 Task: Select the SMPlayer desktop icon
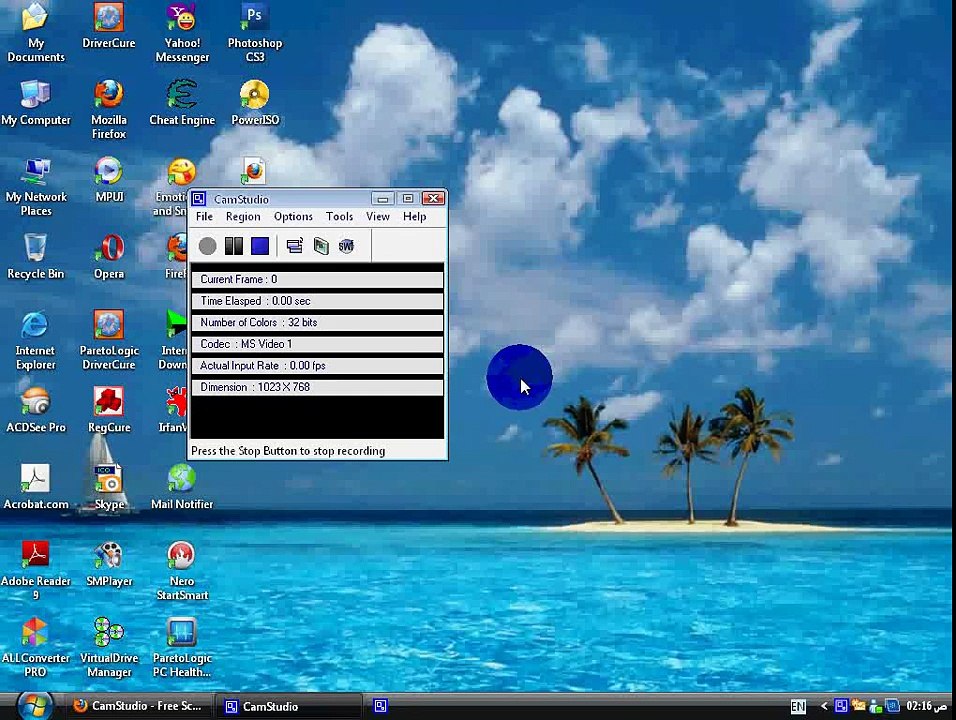[109, 563]
